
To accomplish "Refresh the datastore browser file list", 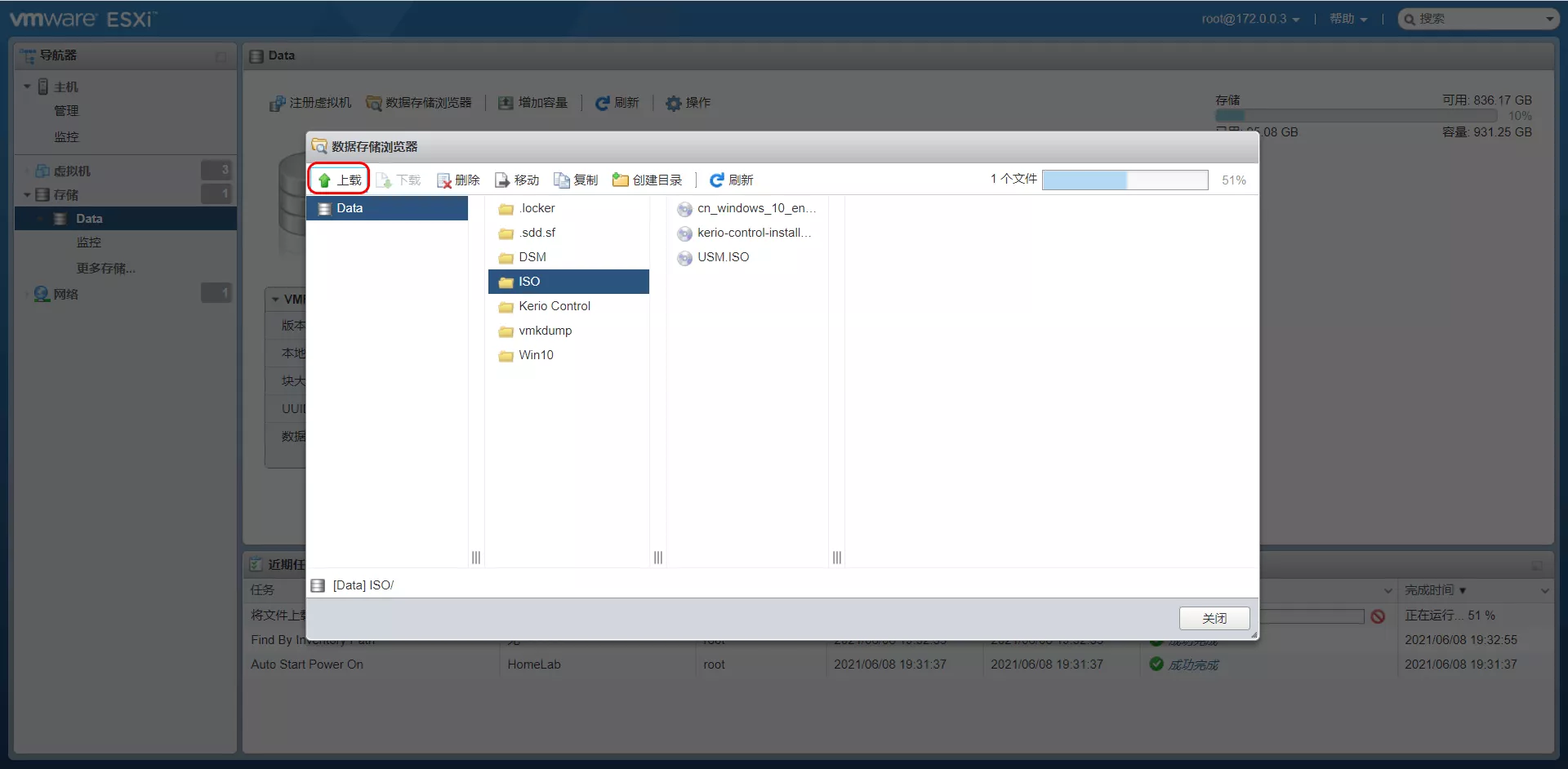I will tap(731, 180).
